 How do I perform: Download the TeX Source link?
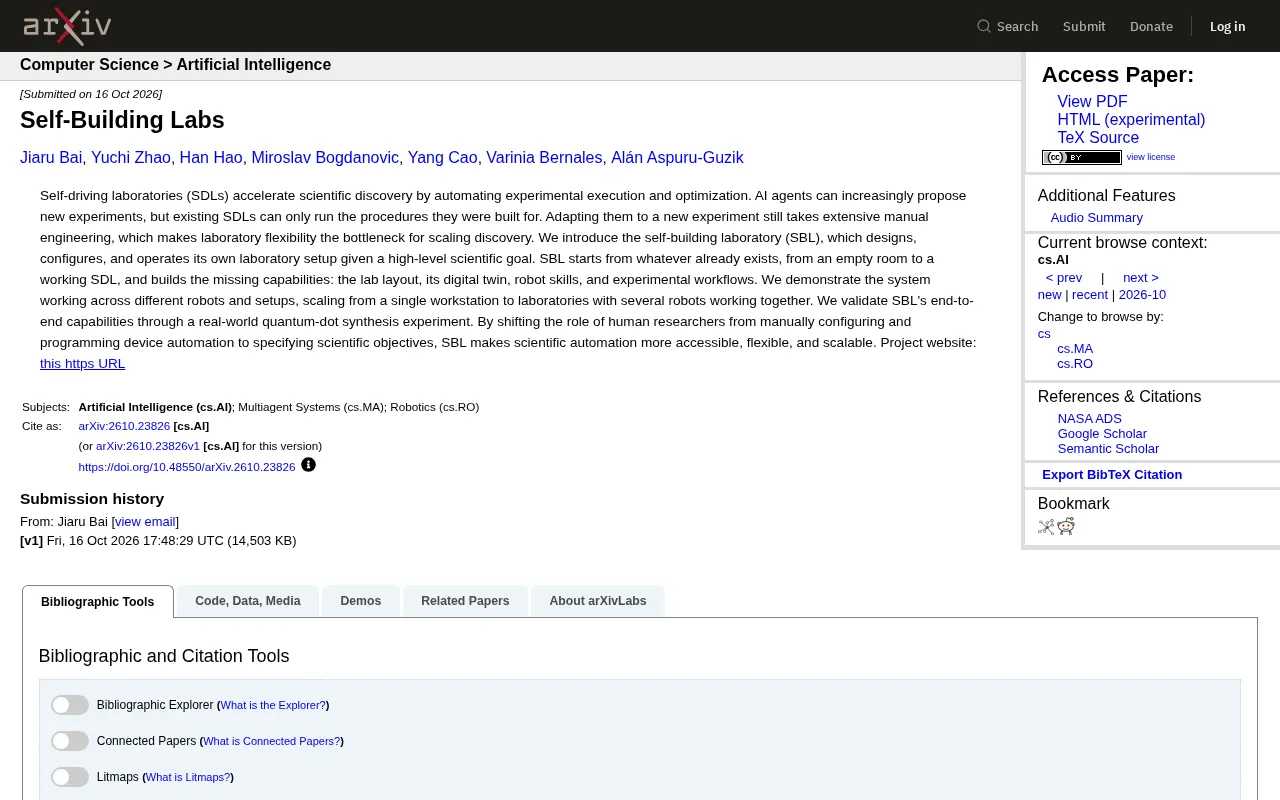[x=1098, y=138]
